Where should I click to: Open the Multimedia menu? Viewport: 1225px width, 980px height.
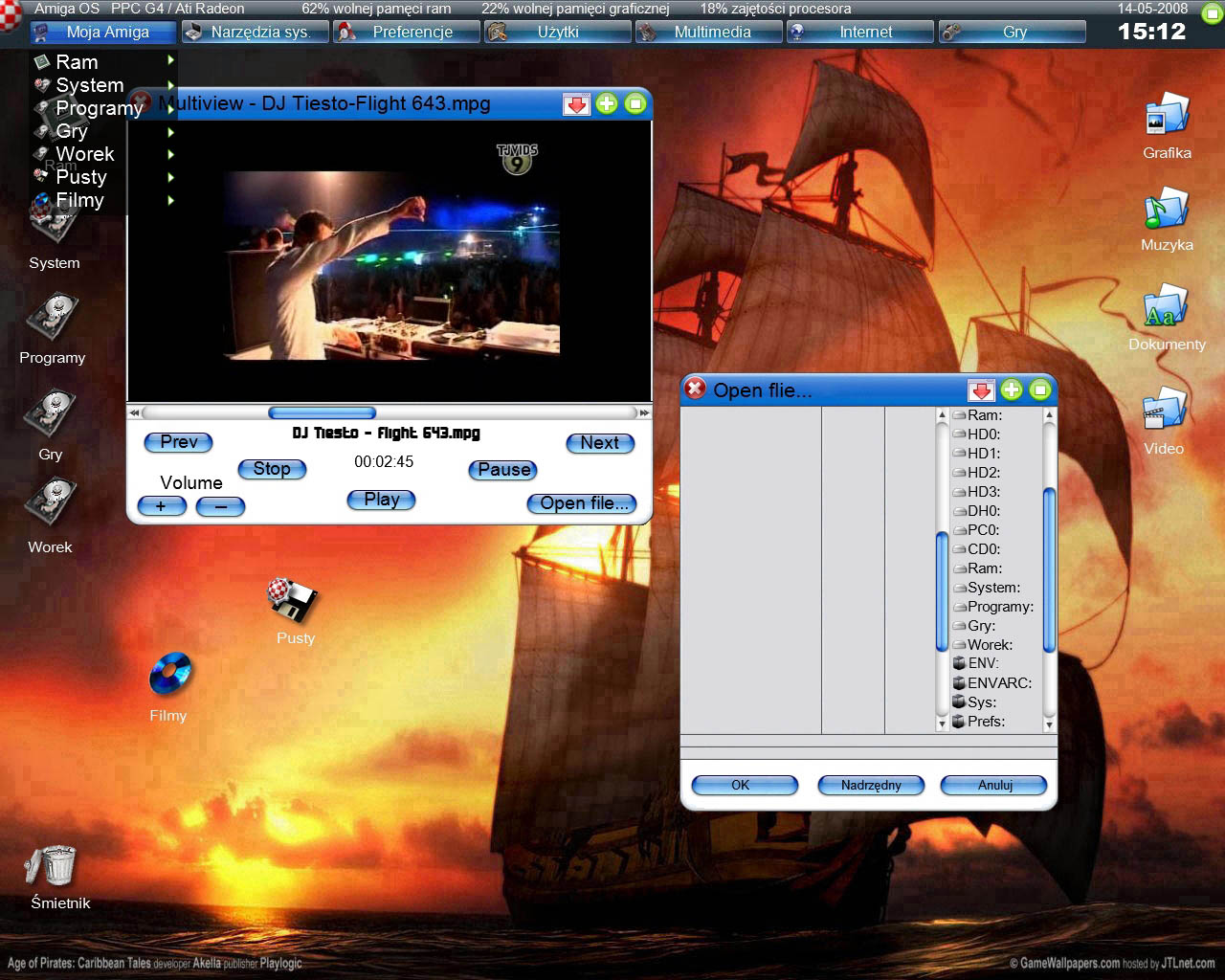click(x=708, y=32)
